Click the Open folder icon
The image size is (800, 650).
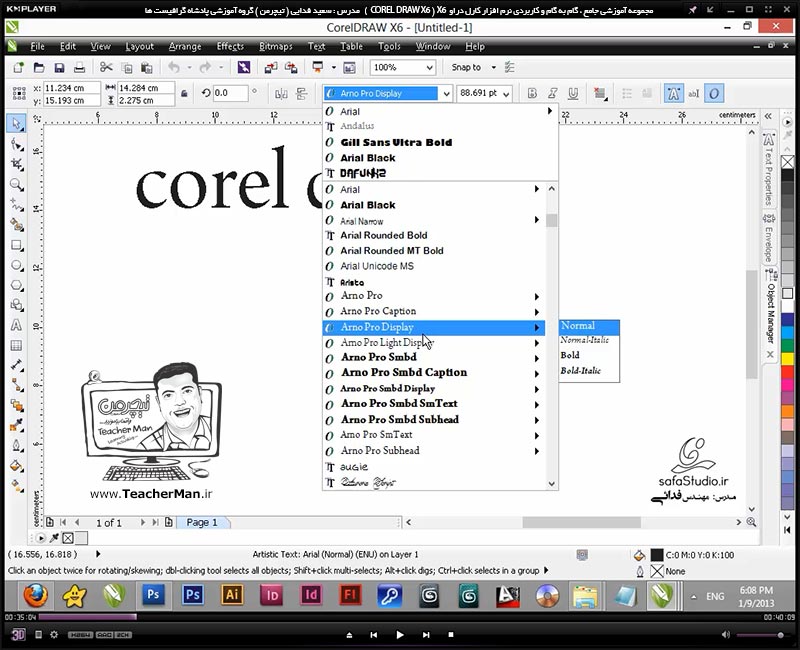tap(39, 67)
